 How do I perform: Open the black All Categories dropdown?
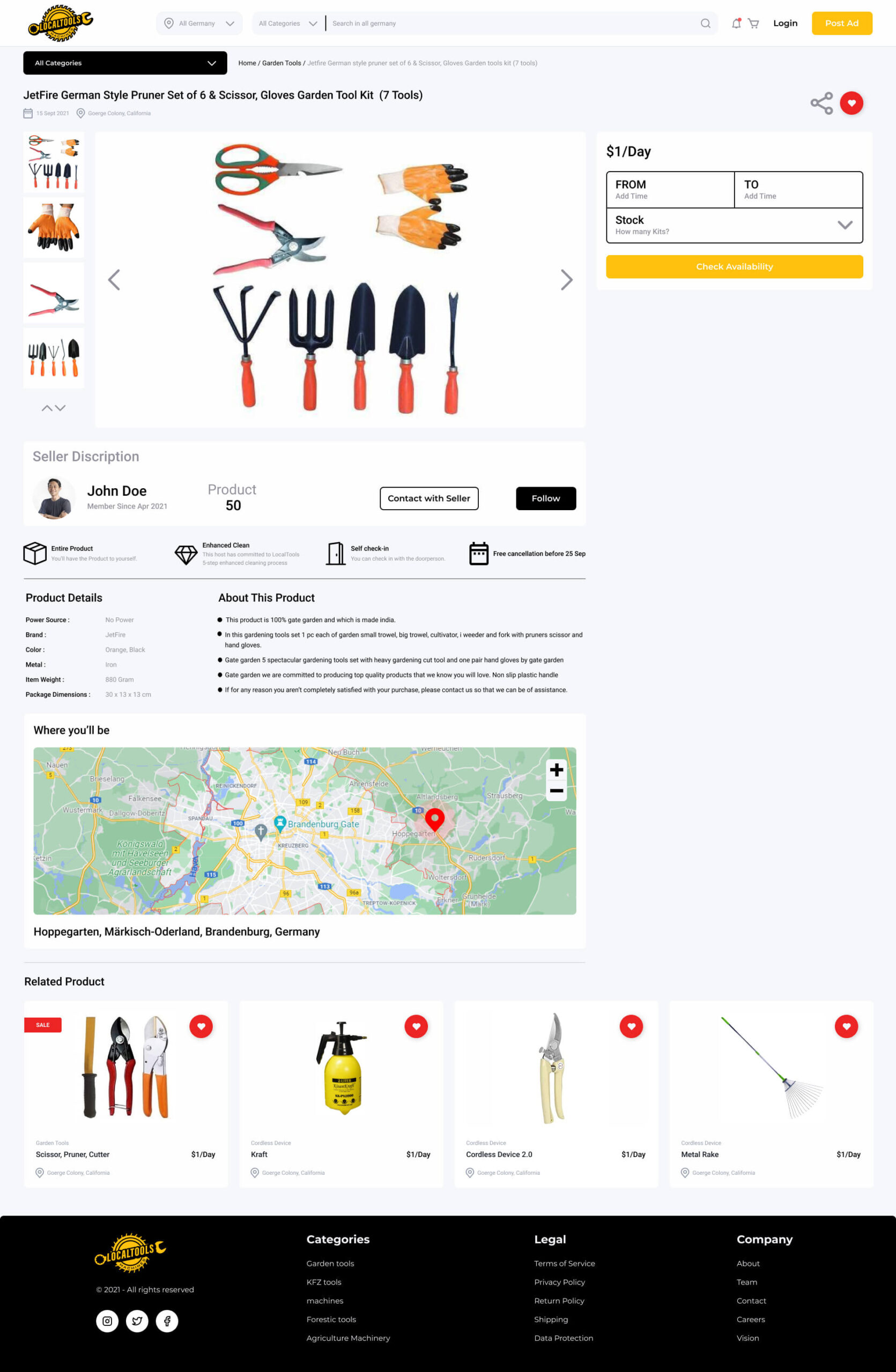pyautogui.click(x=125, y=63)
